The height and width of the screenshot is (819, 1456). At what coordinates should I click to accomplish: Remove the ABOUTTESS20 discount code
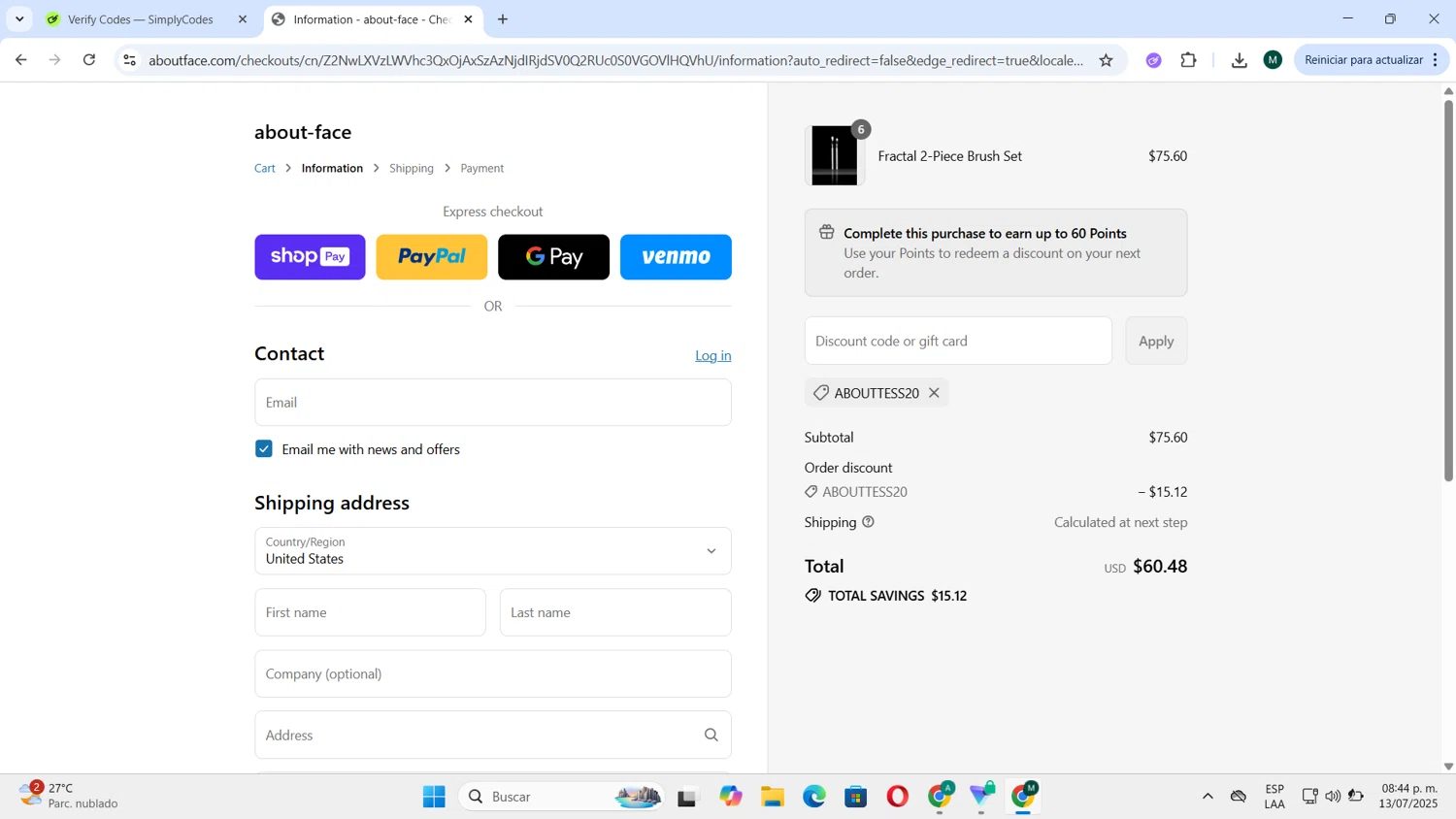[934, 393]
